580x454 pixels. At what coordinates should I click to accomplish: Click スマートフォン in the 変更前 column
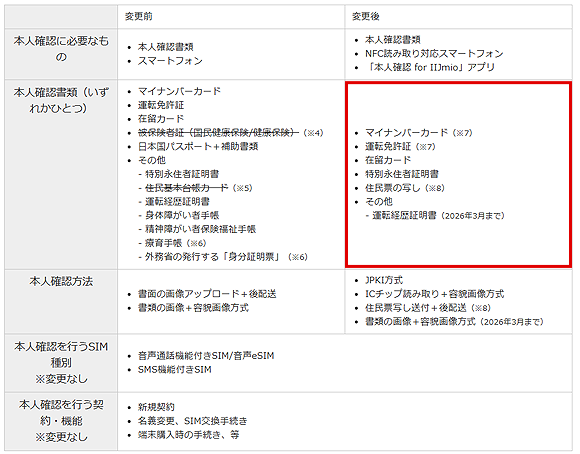[x=170, y=61]
